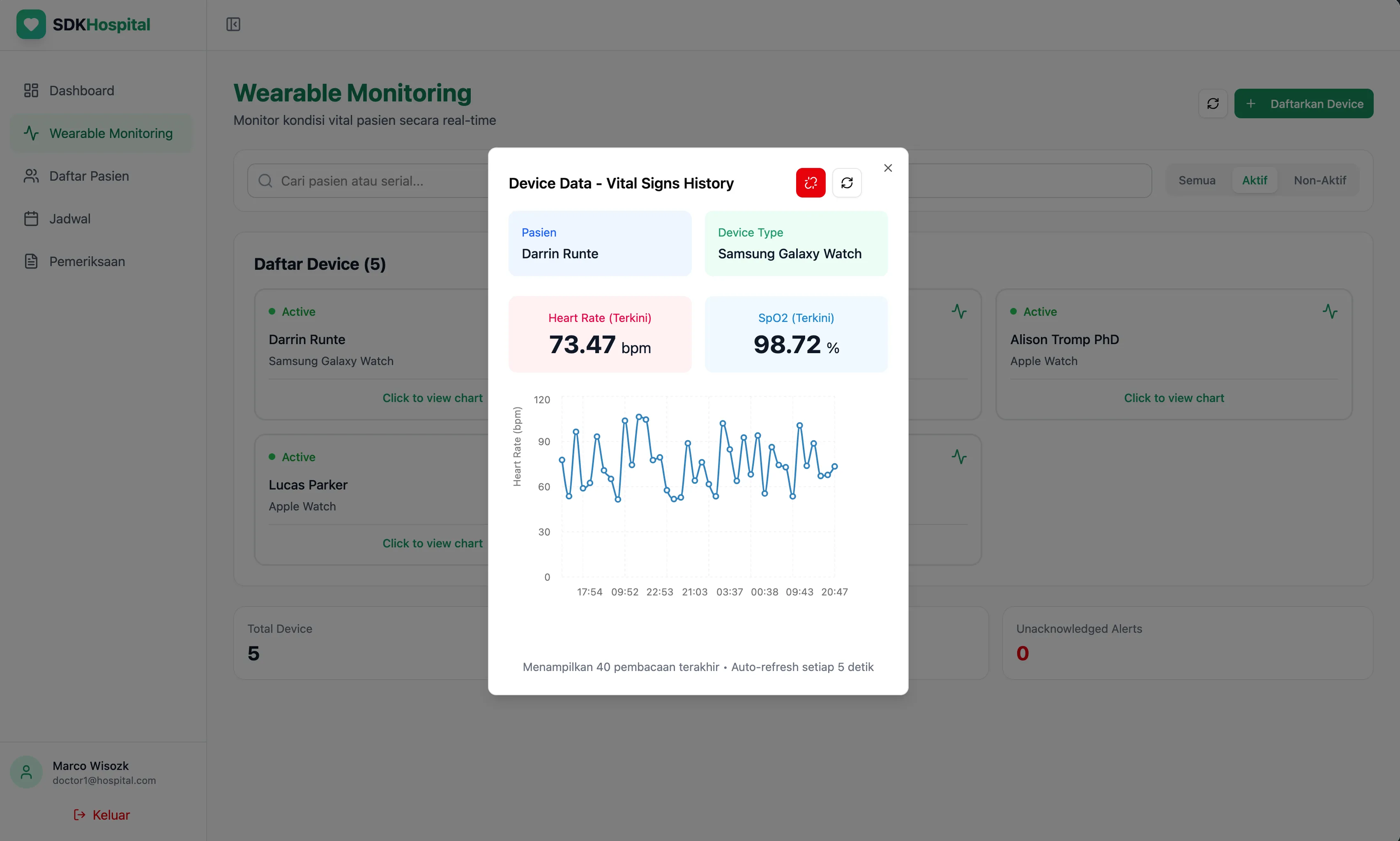Image resolution: width=1400 pixels, height=841 pixels.
Task: Click the red disconnect device icon
Action: [810, 183]
